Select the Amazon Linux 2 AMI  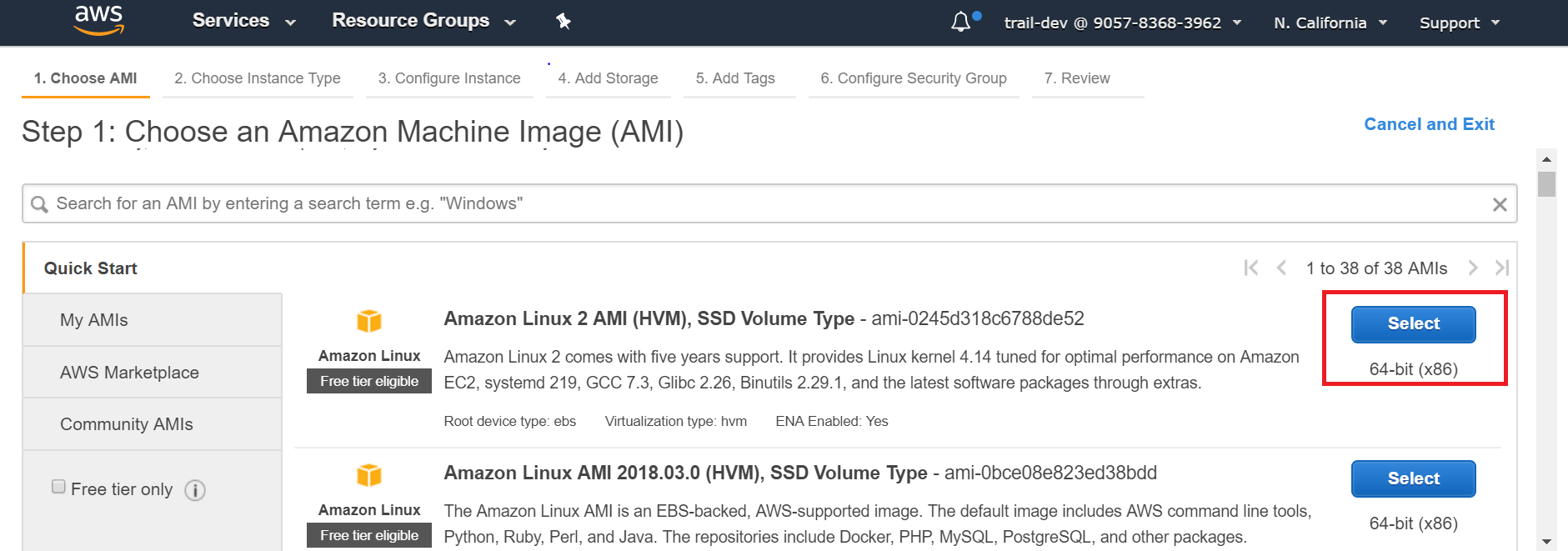(1413, 324)
